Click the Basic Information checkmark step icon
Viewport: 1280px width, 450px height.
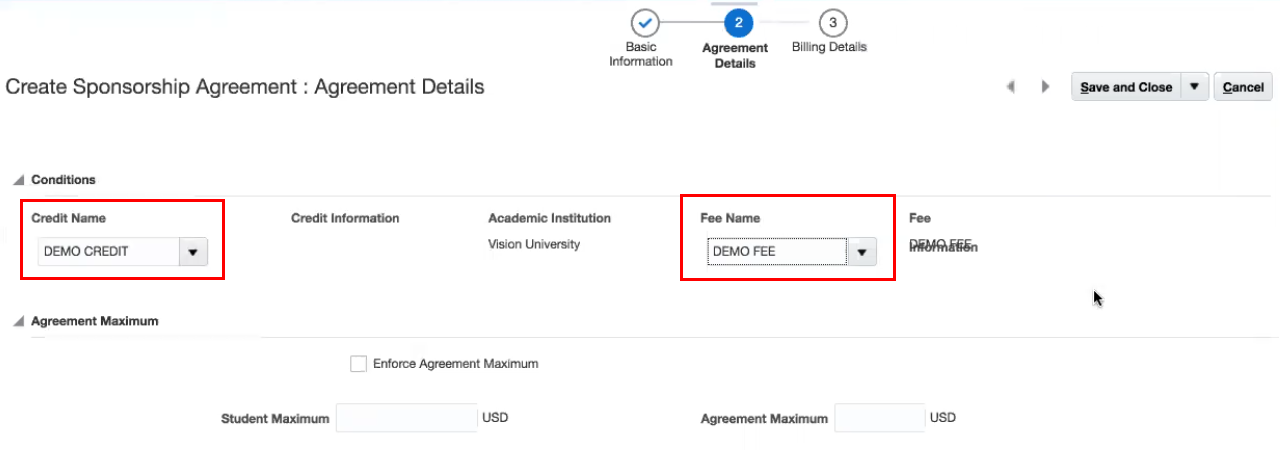pyautogui.click(x=645, y=22)
